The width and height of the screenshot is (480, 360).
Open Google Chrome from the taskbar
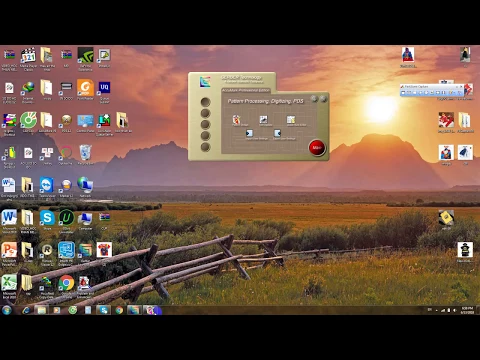(119, 310)
